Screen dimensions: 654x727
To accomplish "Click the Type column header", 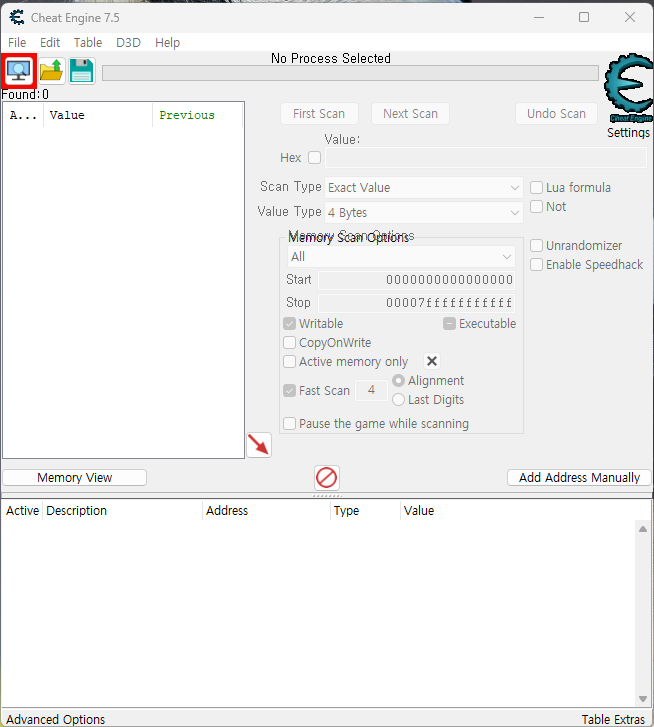I will (x=366, y=510).
